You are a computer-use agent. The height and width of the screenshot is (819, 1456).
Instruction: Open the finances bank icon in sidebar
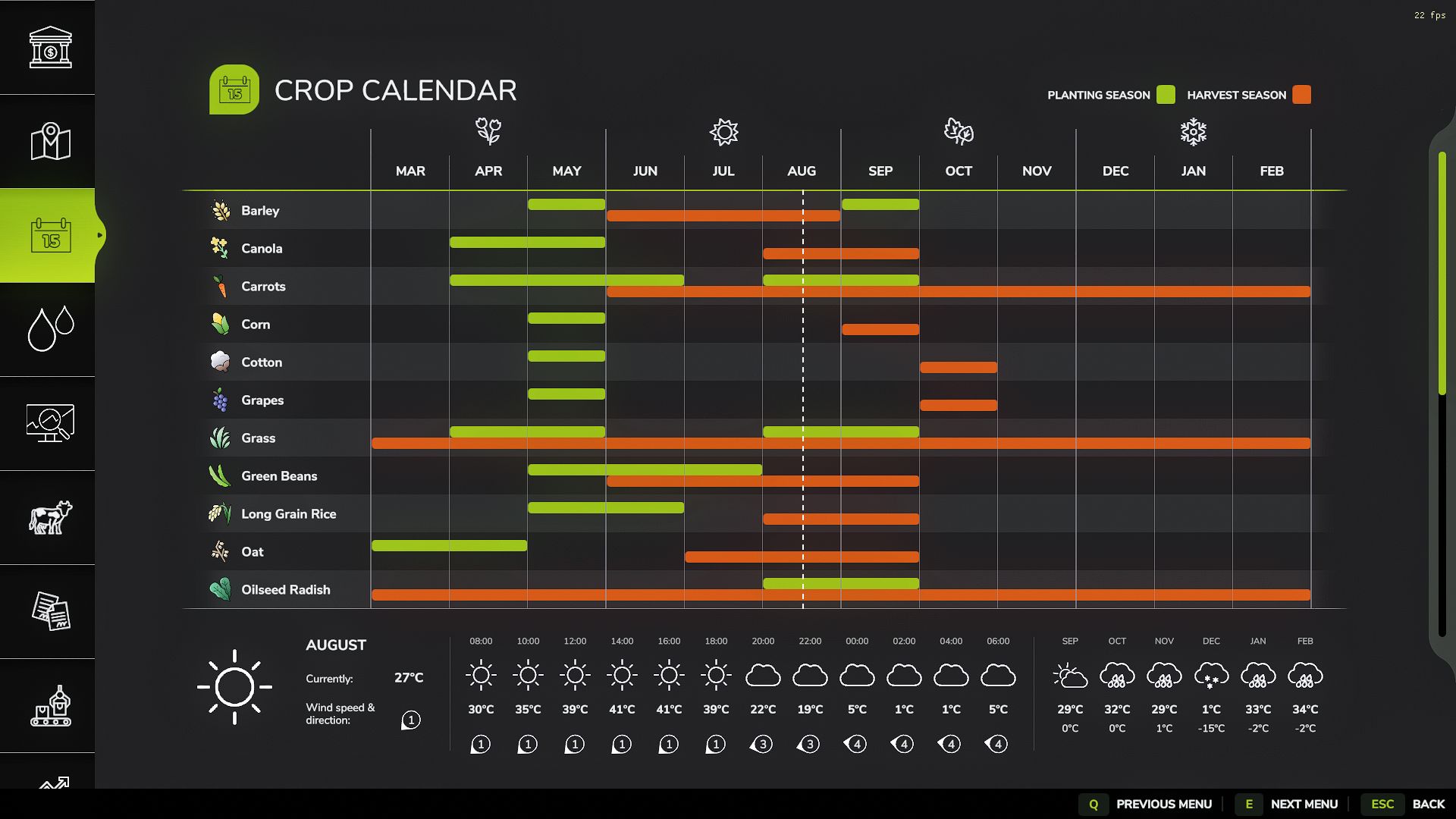coord(50,47)
